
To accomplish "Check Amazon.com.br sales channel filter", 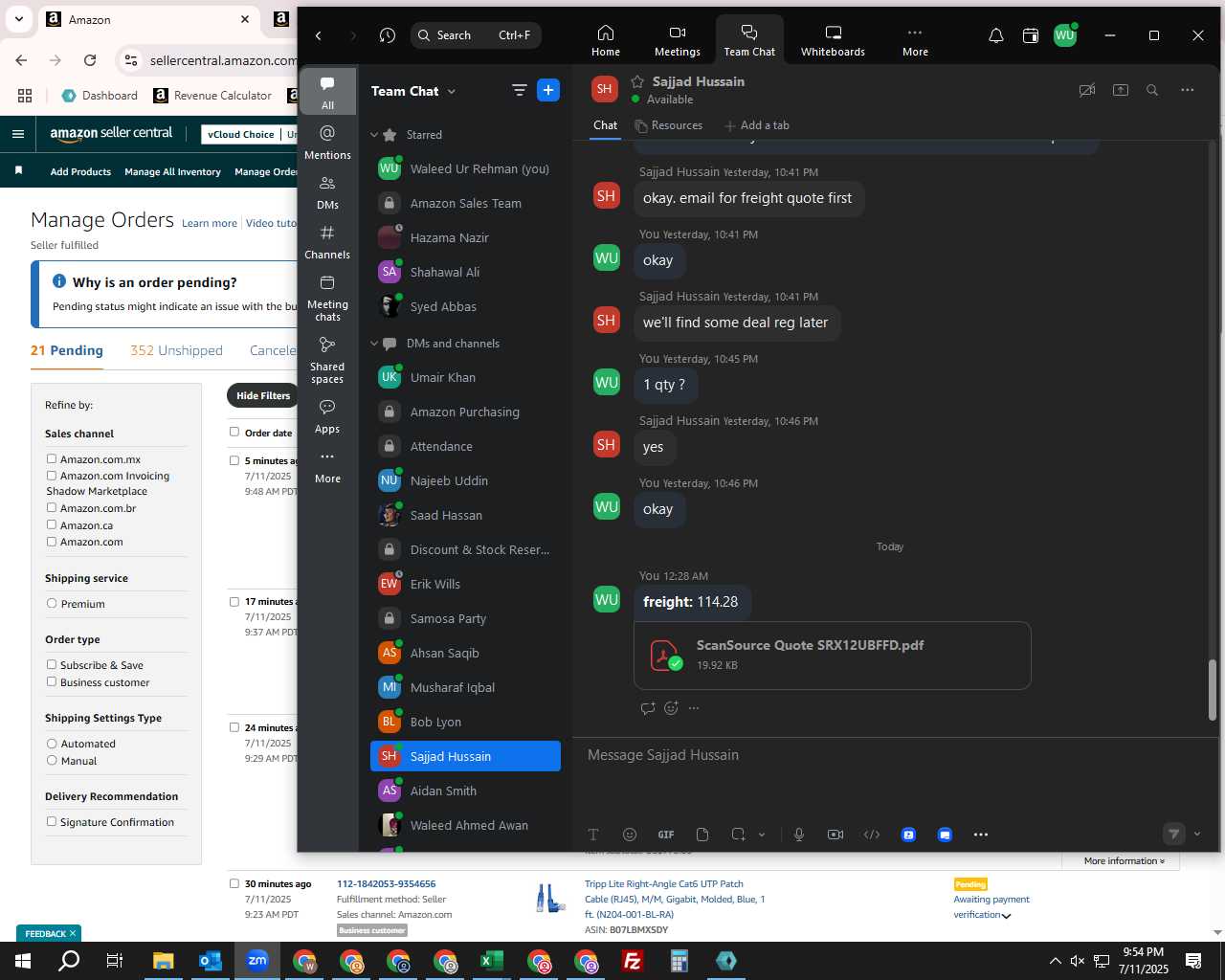I will 52,508.
